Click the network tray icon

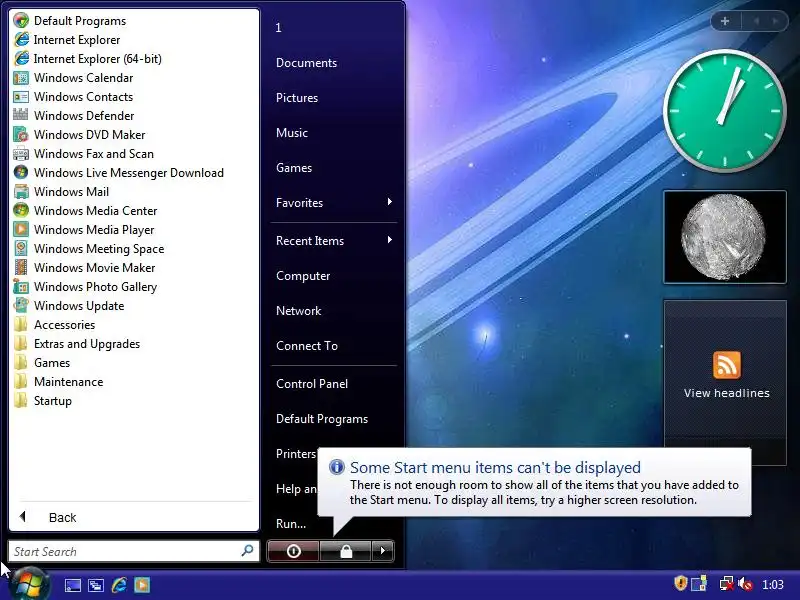pyautogui.click(x=726, y=584)
